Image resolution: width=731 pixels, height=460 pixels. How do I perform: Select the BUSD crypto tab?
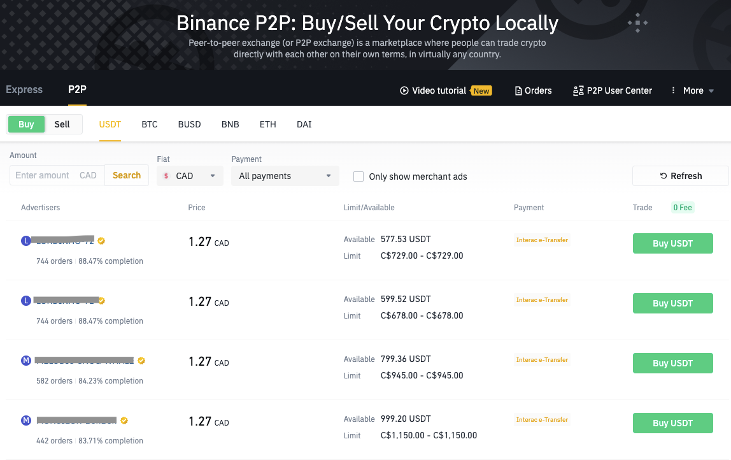click(x=189, y=124)
